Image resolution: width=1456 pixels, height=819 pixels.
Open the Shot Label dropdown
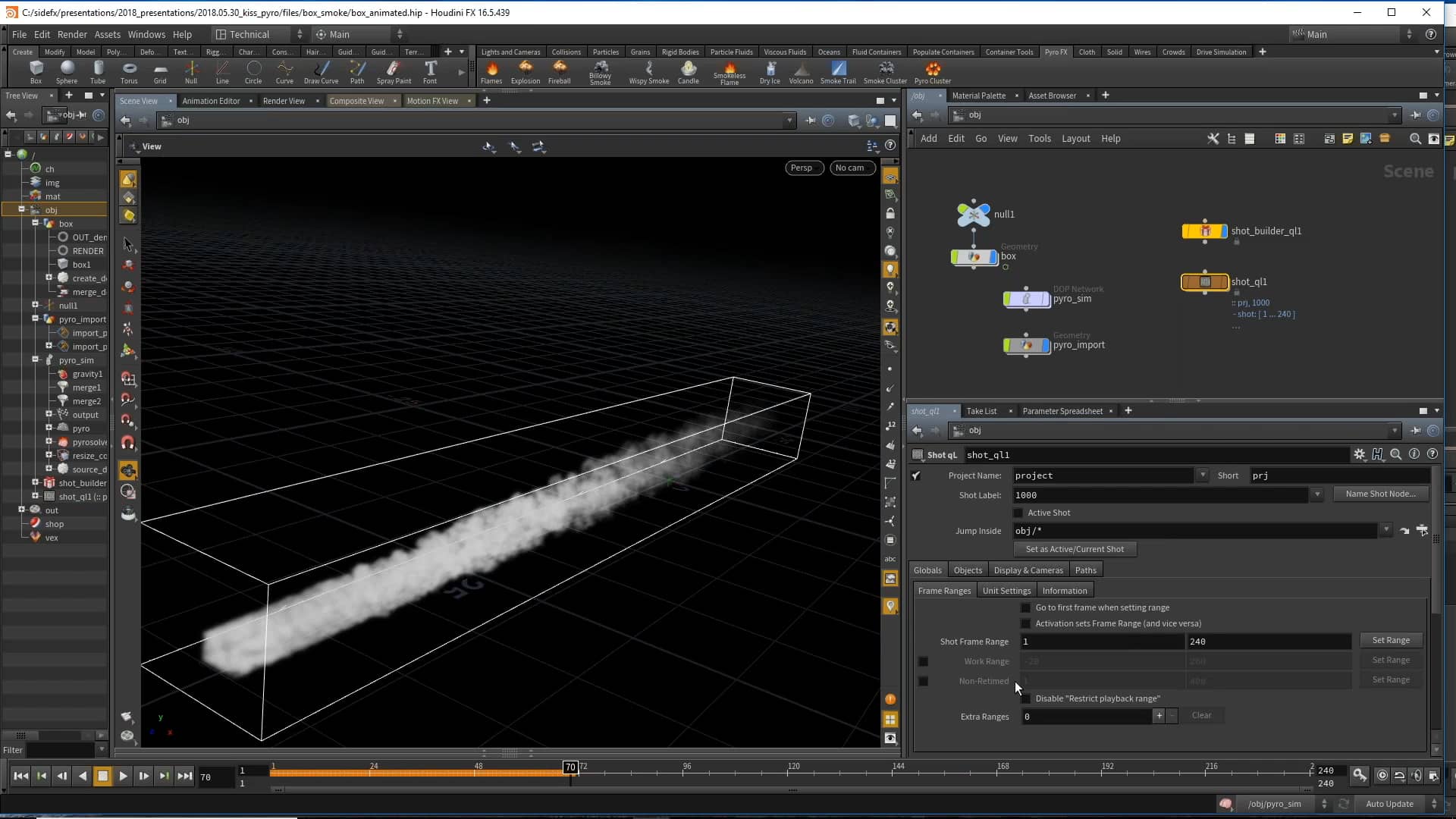click(x=1317, y=494)
